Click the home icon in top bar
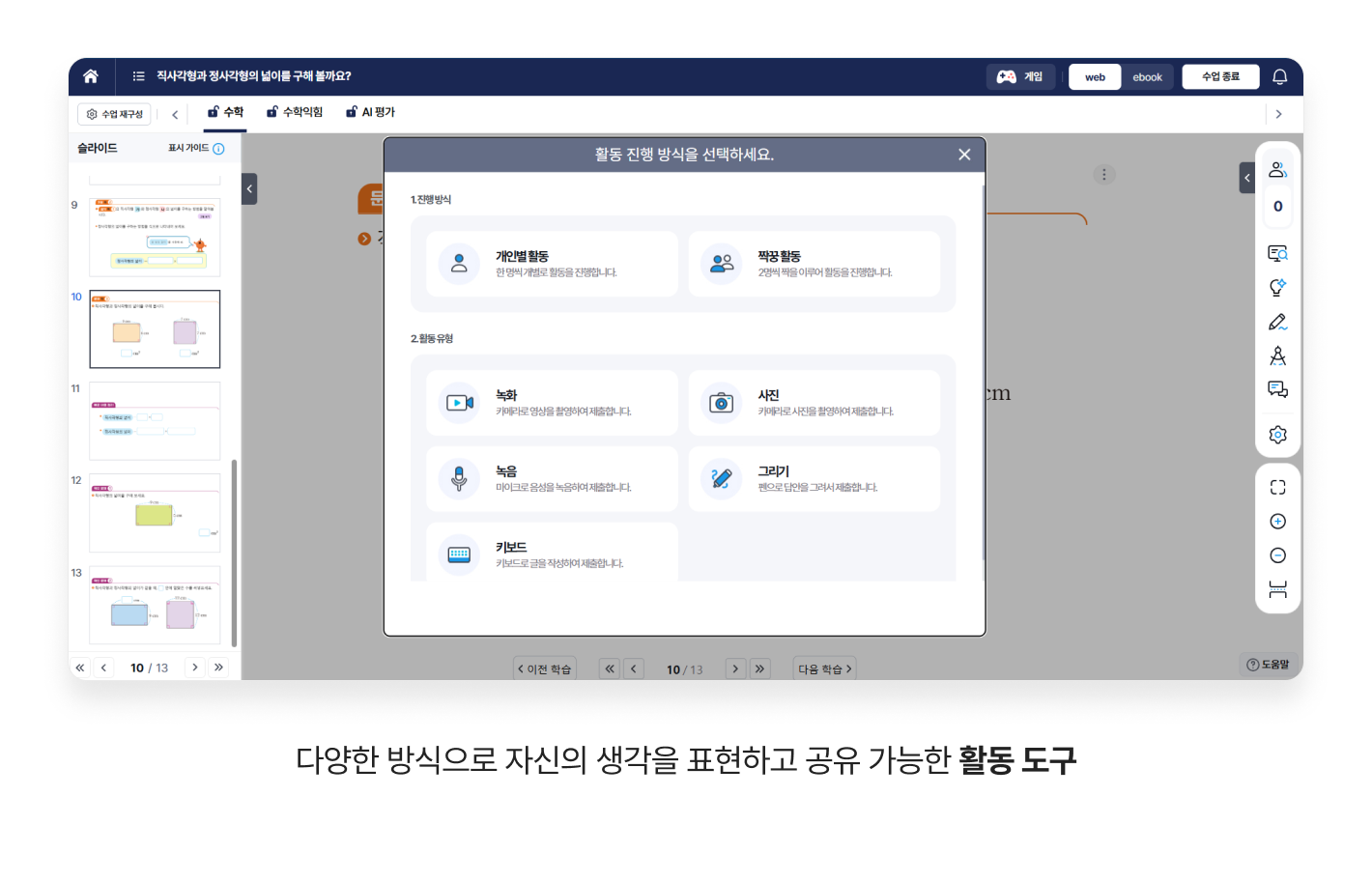The height and width of the screenshot is (882, 1372). [91, 76]
